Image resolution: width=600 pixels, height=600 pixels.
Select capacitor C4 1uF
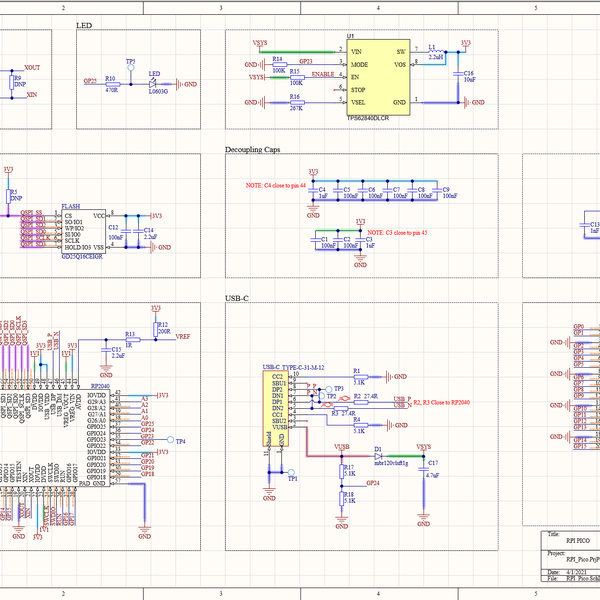point(313,190)
